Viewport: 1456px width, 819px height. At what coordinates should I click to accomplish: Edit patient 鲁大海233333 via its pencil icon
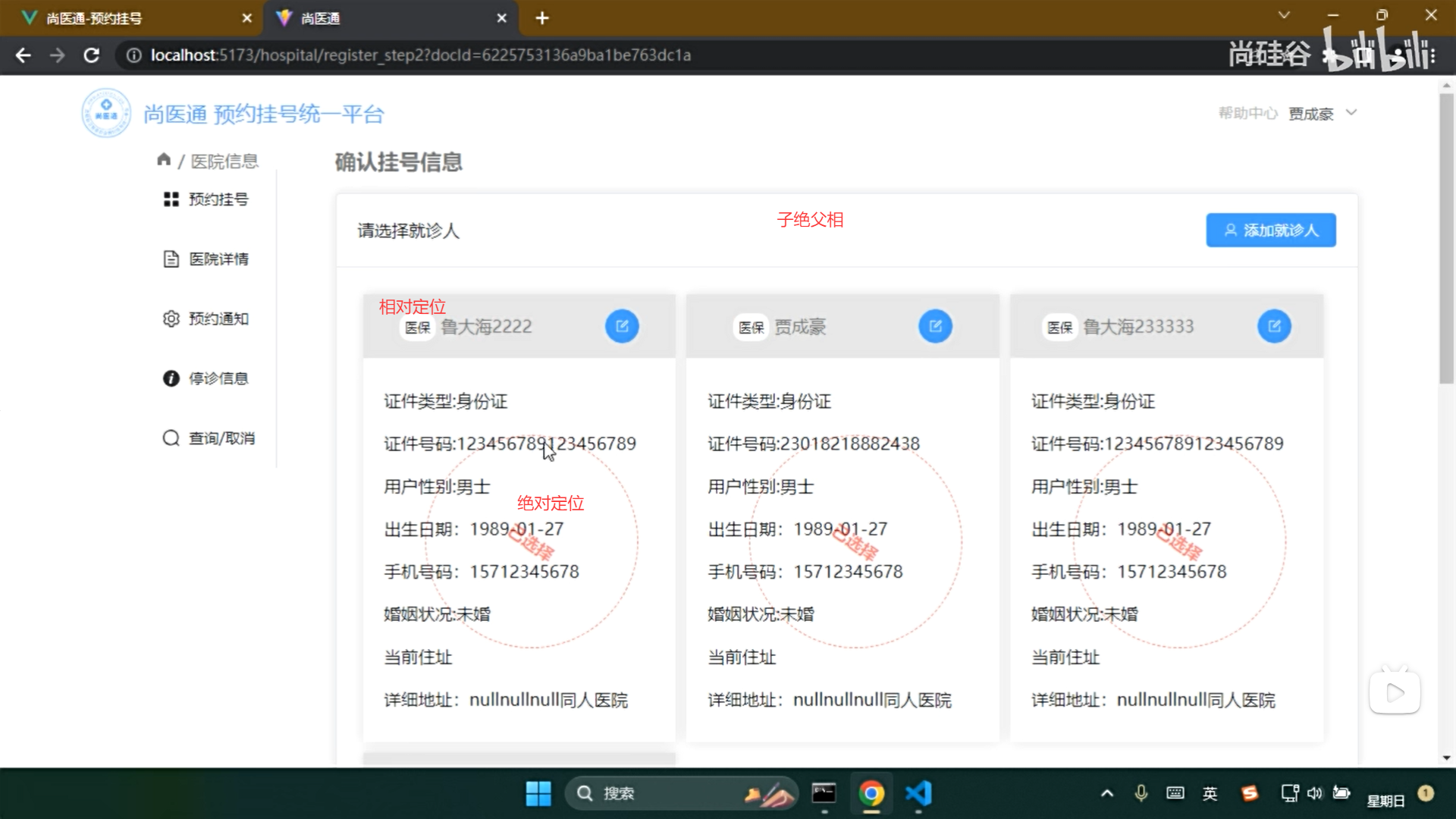click(1273, 326)
